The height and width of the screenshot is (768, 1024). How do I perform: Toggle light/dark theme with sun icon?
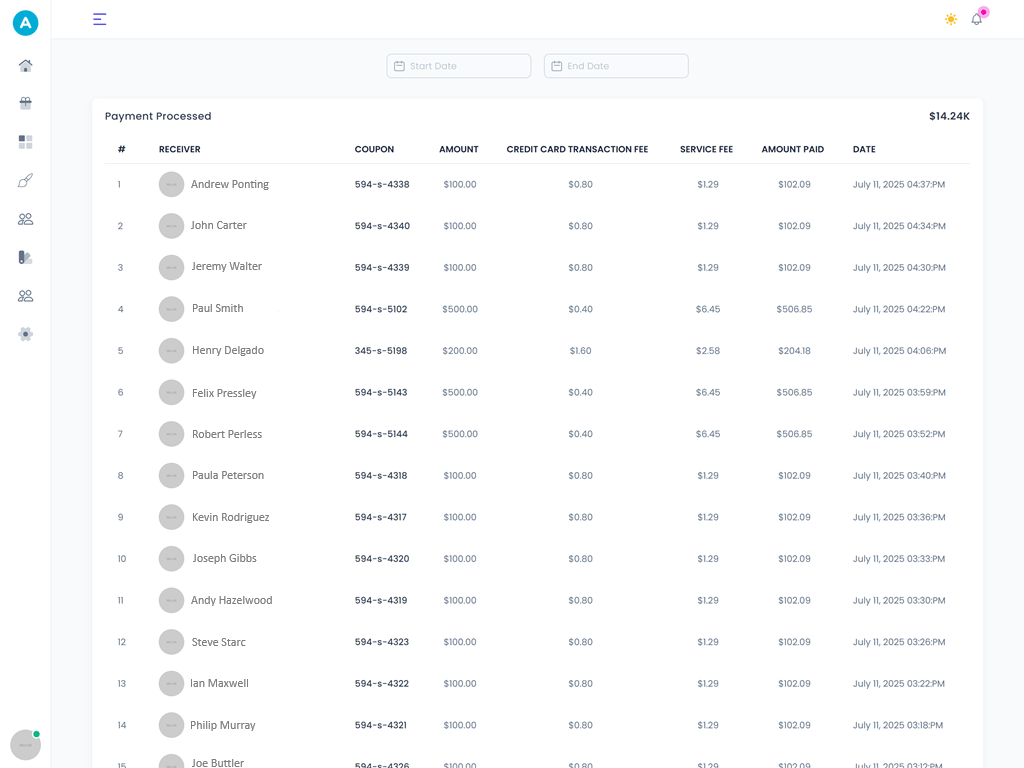coord(950,19)
